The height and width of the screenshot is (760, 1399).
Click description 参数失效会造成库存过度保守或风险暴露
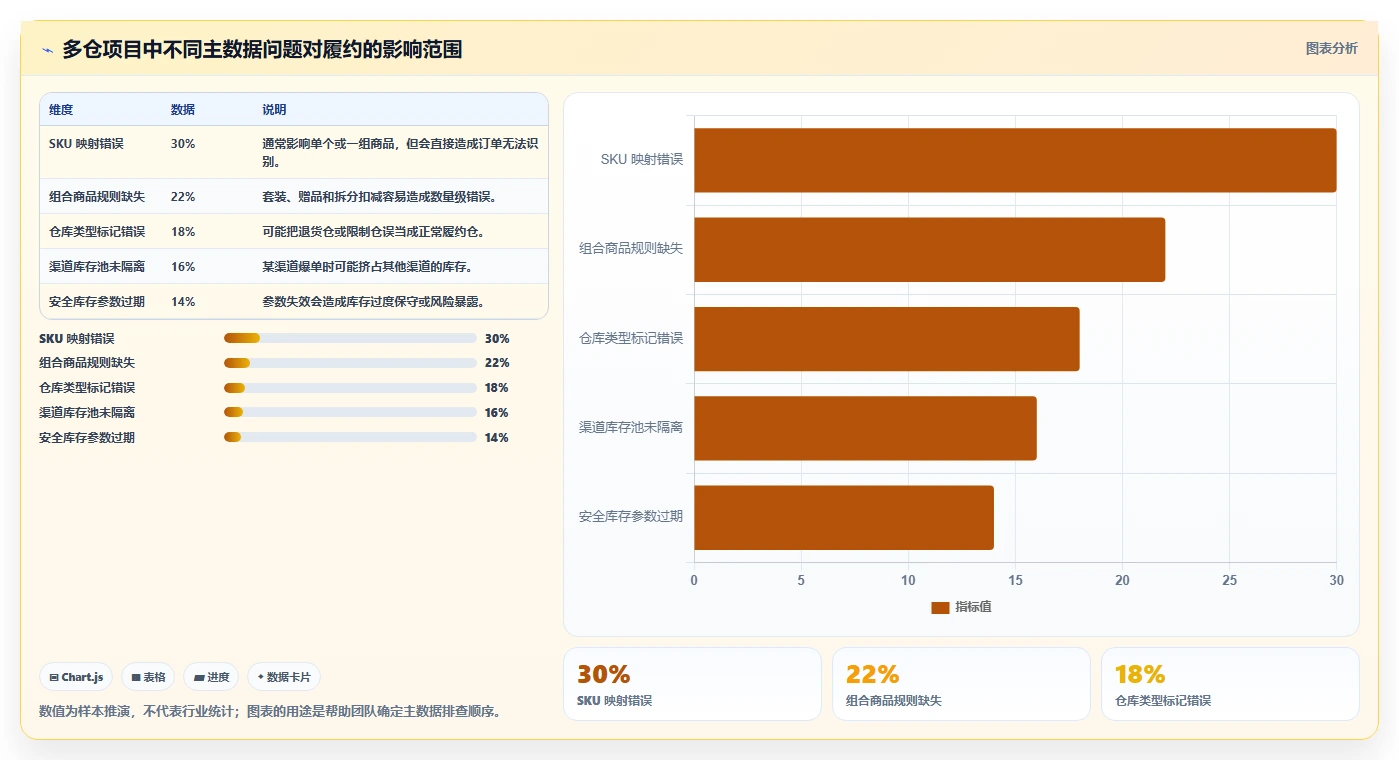(x=374, y=302)
